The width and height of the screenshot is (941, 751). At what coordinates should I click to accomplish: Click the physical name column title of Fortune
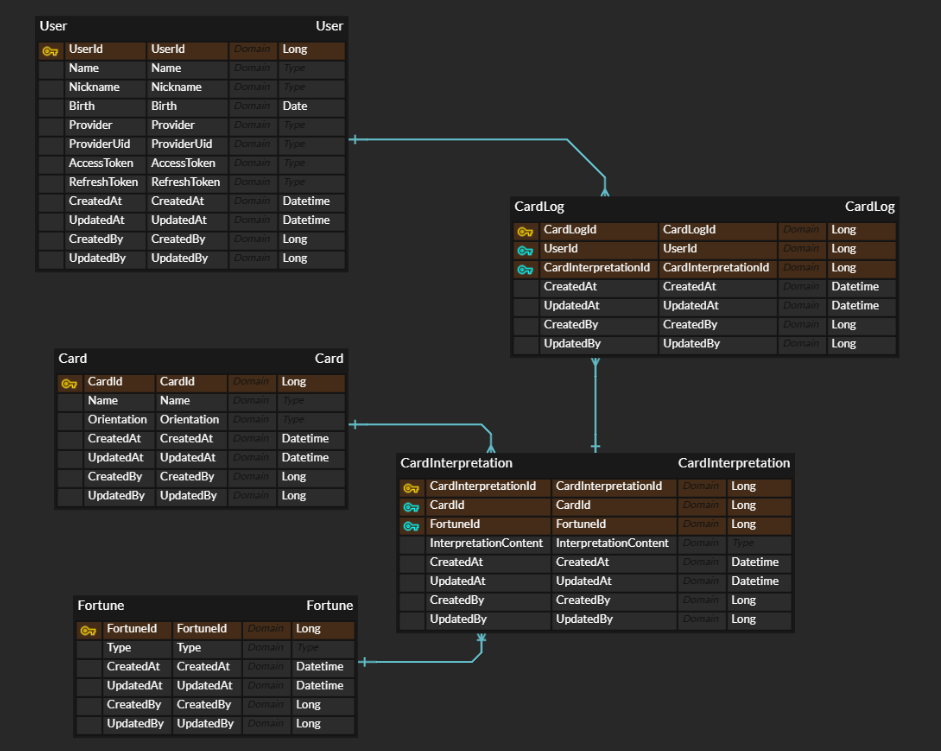click(329, 605)
